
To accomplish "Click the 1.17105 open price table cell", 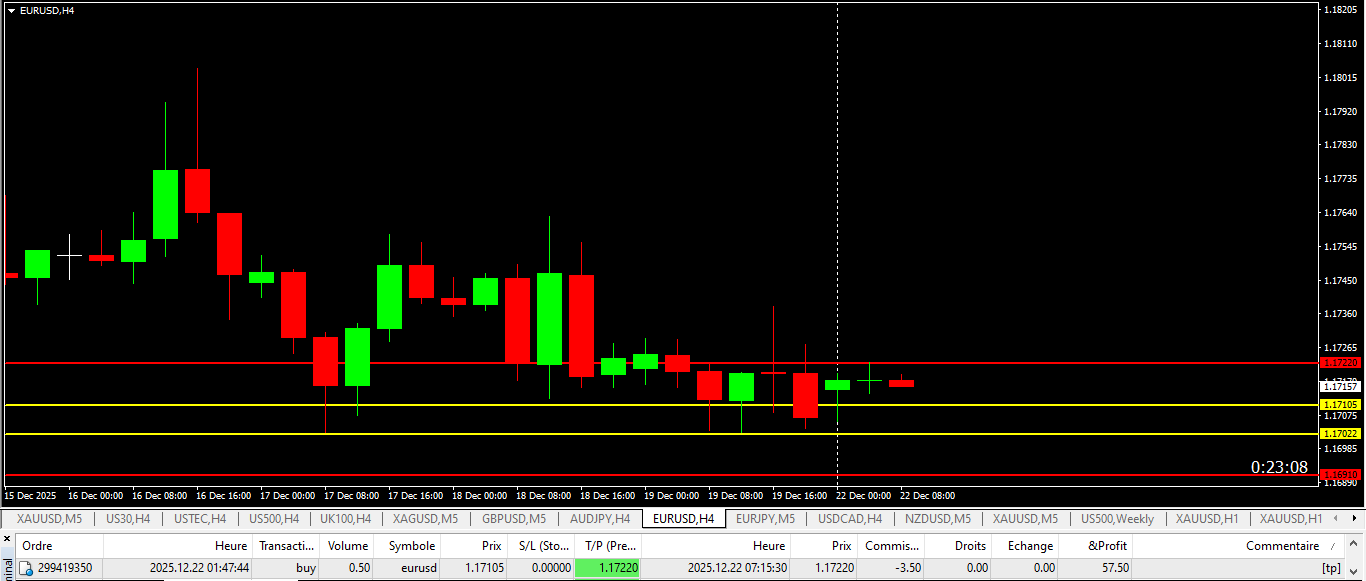I will (483, 568).
